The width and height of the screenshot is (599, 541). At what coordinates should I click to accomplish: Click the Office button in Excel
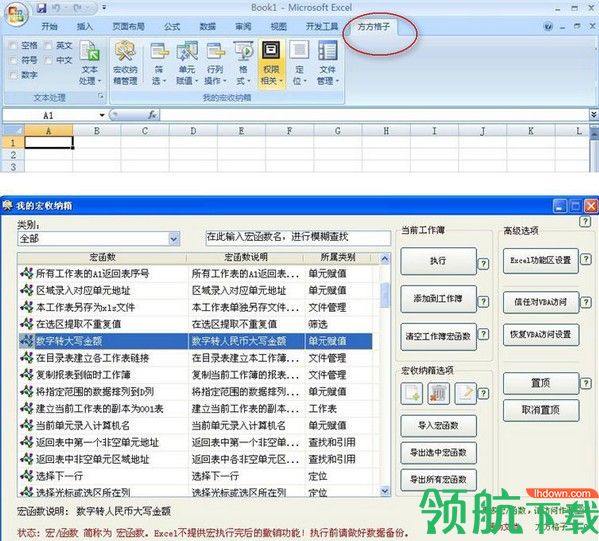[16, 15]
